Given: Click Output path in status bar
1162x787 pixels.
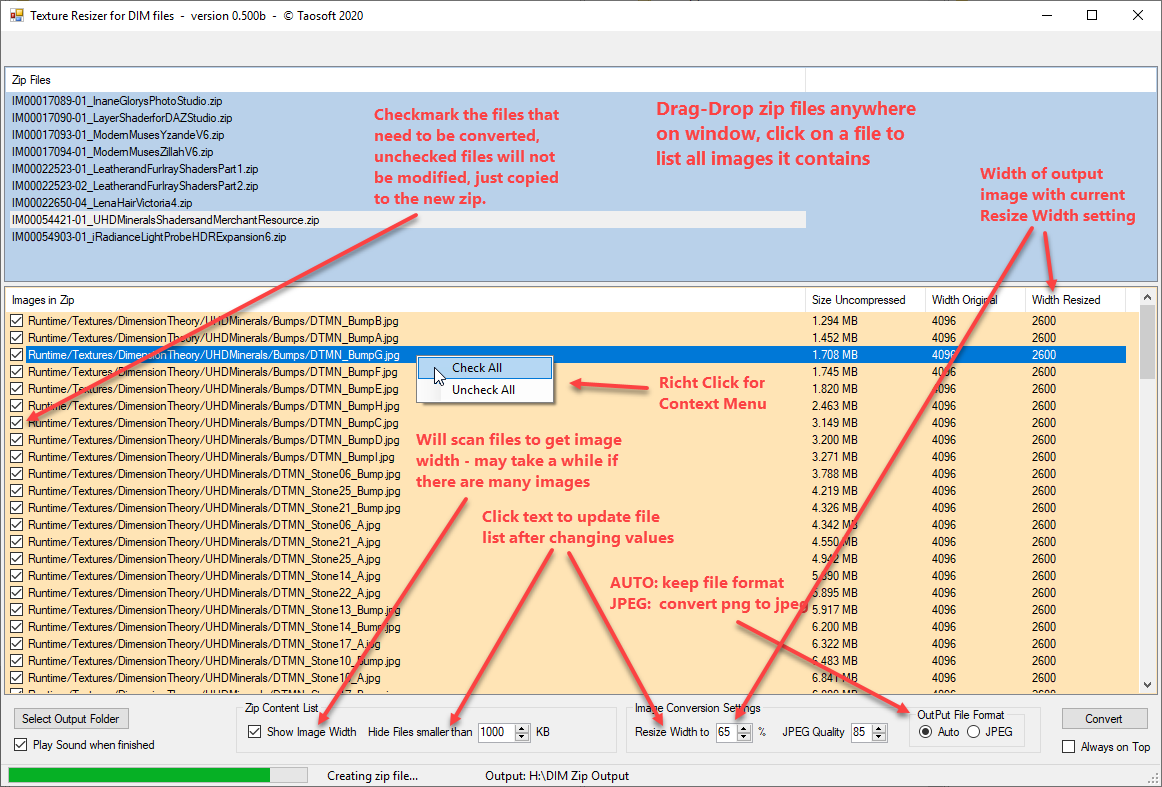Looking at the screenshot, I should pyautogui.click(x=557, y=776).
